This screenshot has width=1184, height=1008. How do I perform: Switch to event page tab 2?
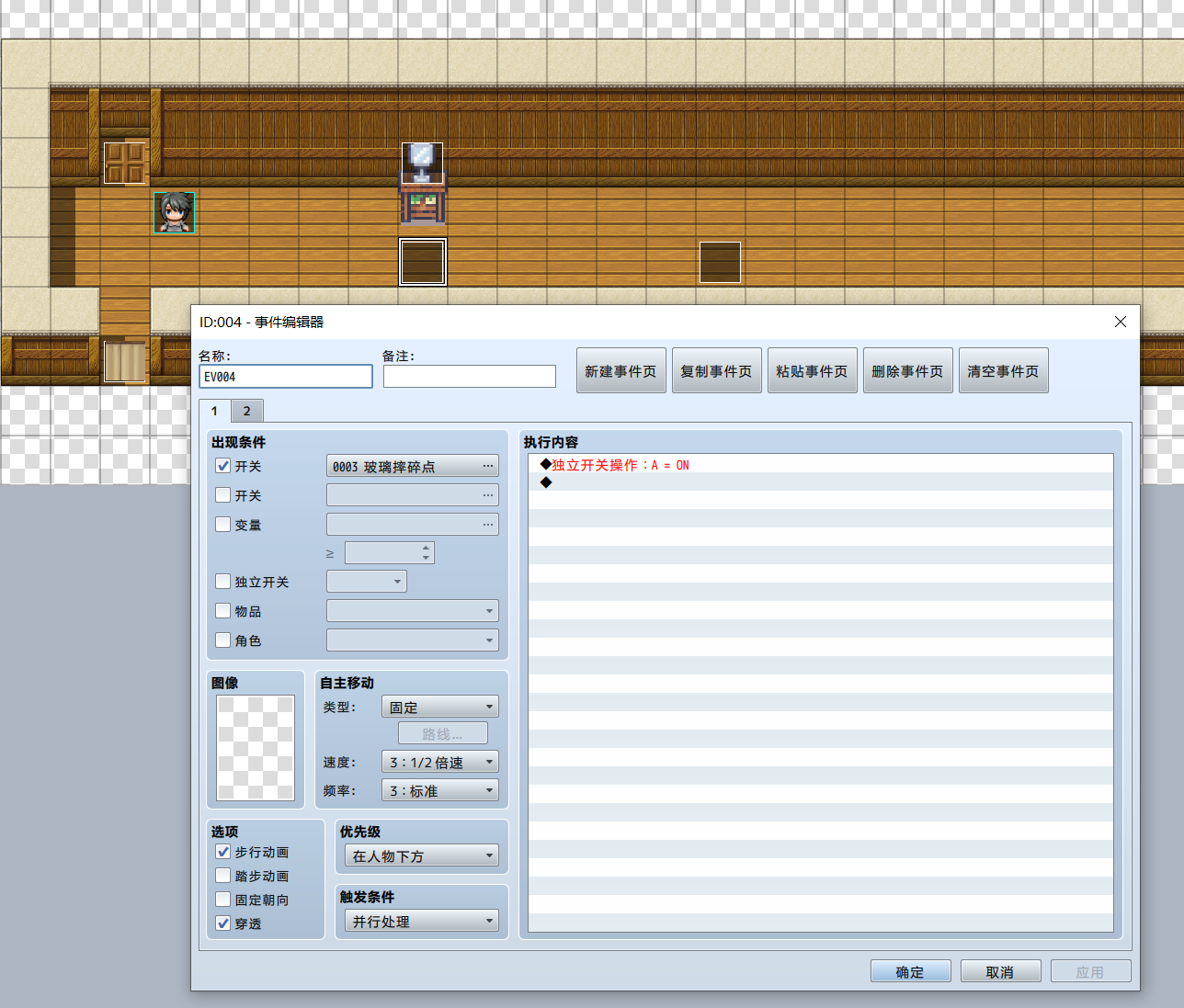click(x=246, y=411)
